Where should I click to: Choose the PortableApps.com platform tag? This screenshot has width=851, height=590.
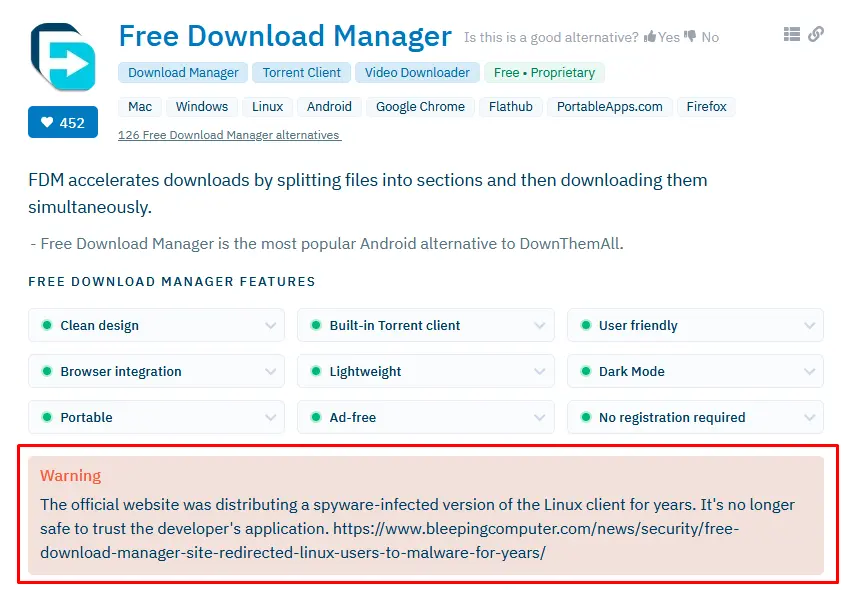tap(610, 107)
